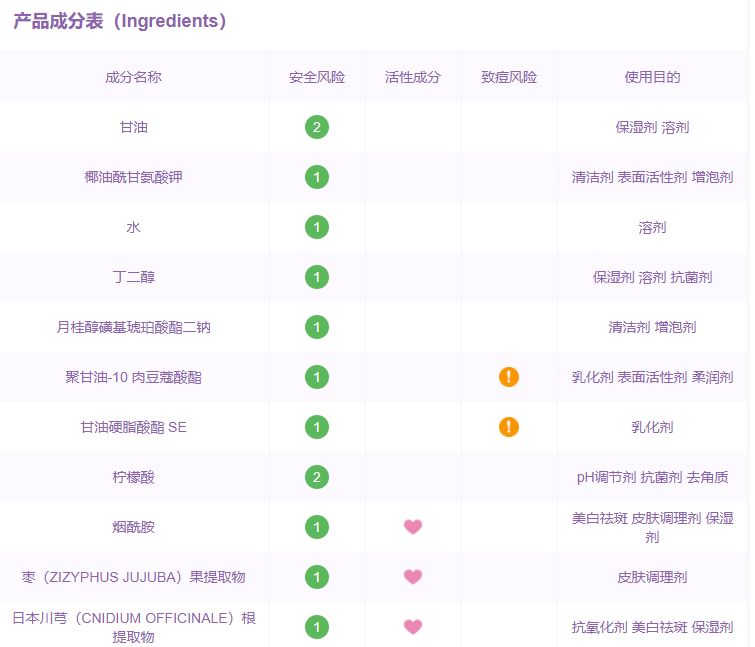
Task: Click safety badge for 聚甘油-10 肉豆蔻酸酯
Action: [316, 377]
